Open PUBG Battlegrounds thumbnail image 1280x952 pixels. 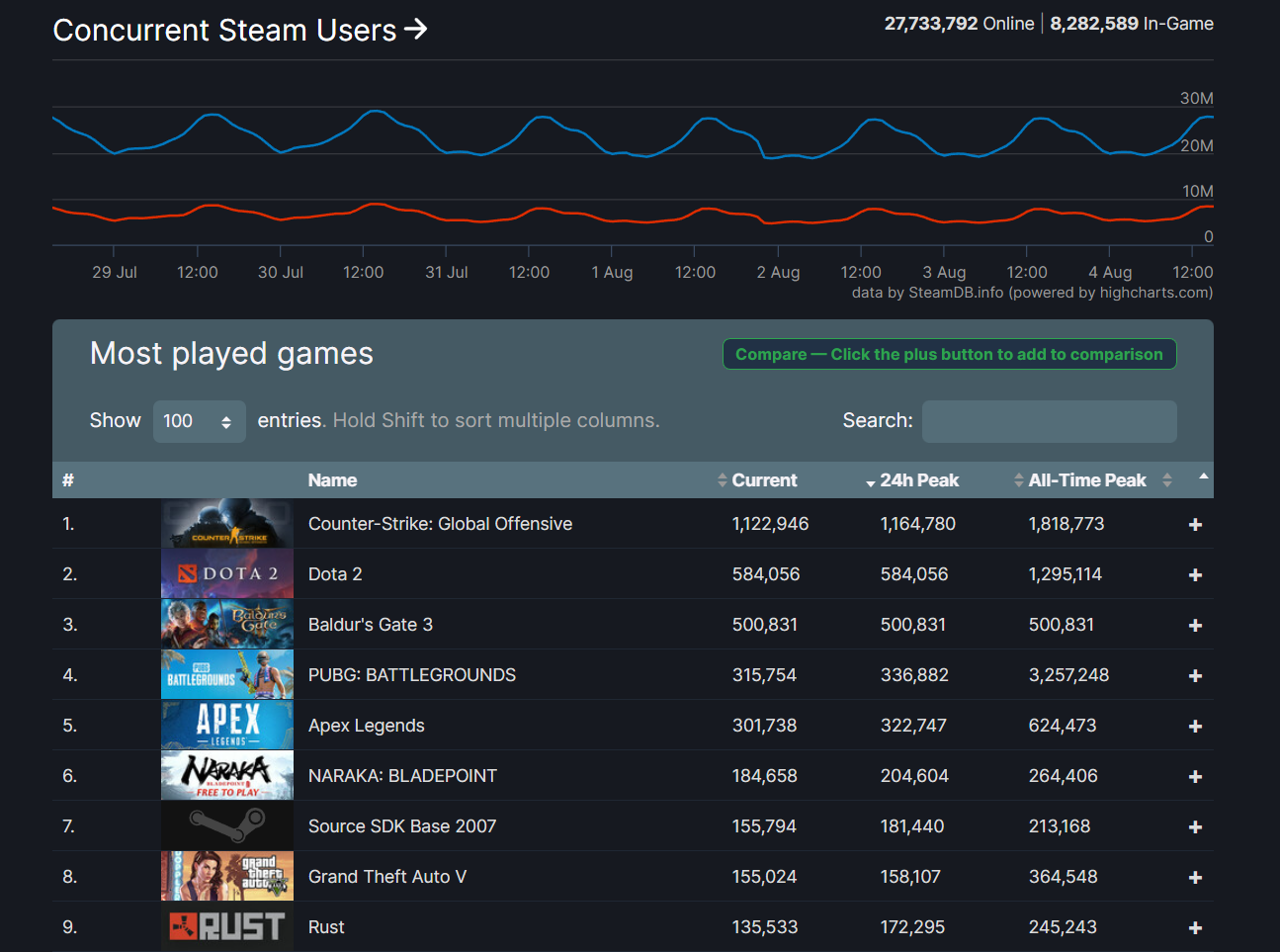click(227, 675)
